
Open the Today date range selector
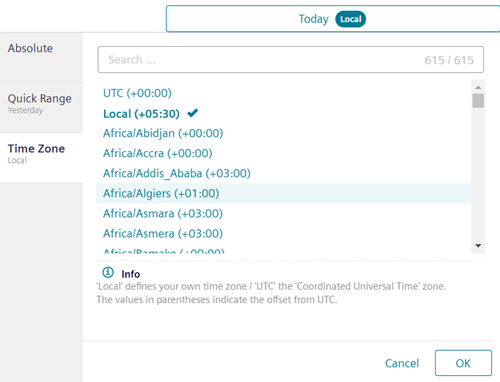pyautogui.click(x=333, y=19)
